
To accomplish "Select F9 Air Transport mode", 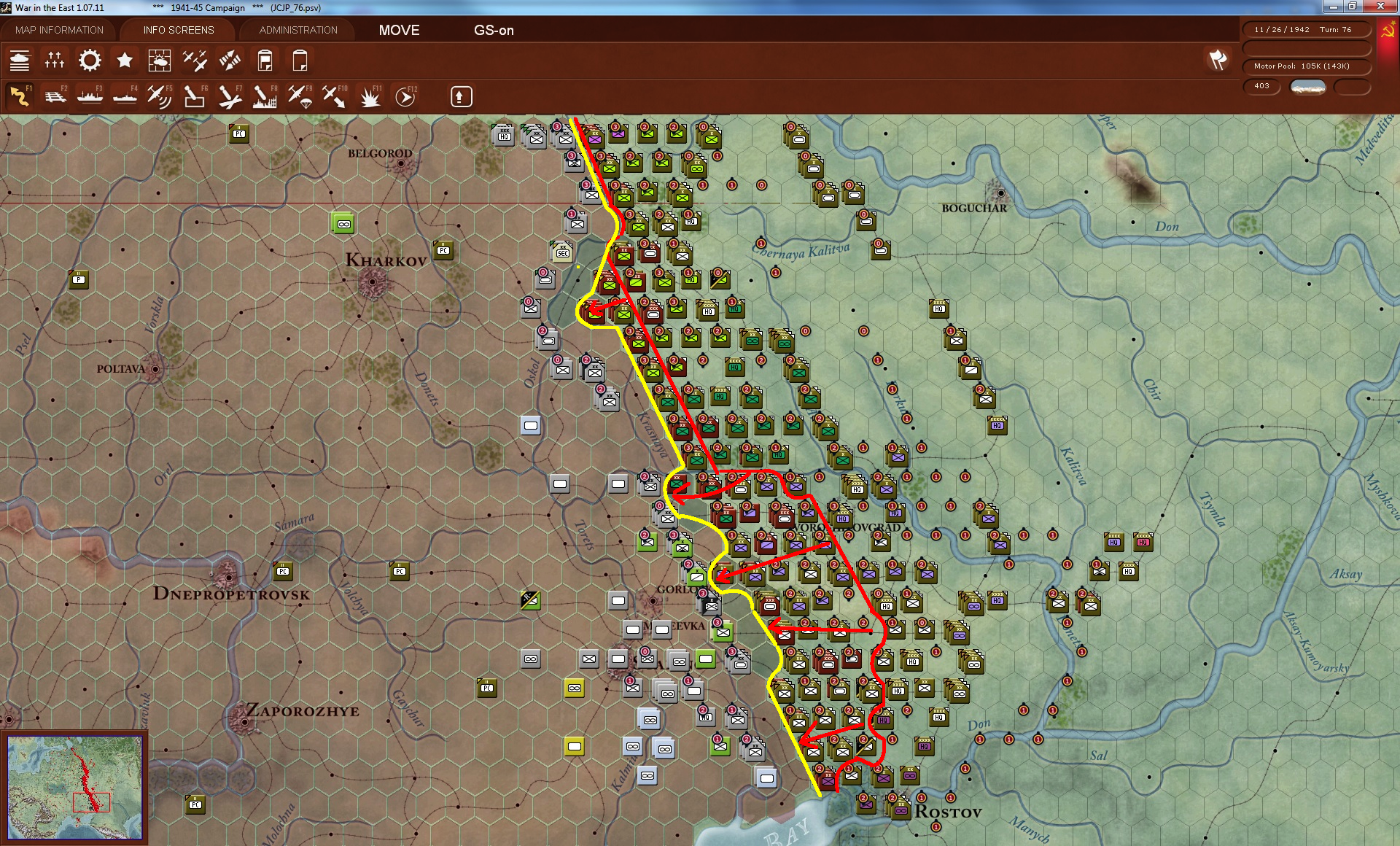I will coord(300,96).
